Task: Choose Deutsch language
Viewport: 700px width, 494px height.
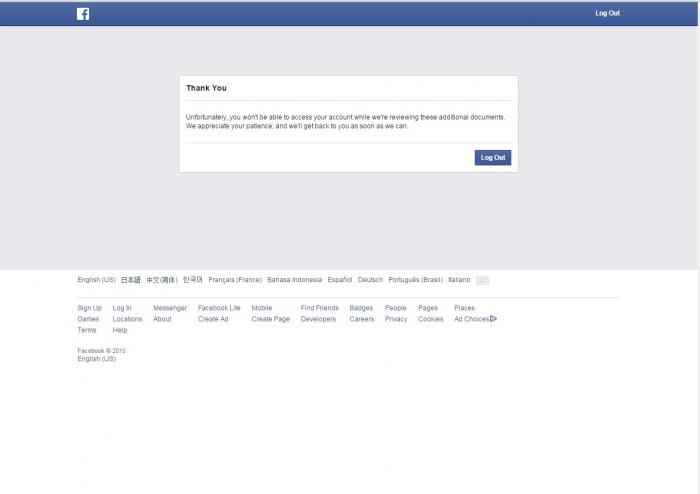Action: point(370,280)
